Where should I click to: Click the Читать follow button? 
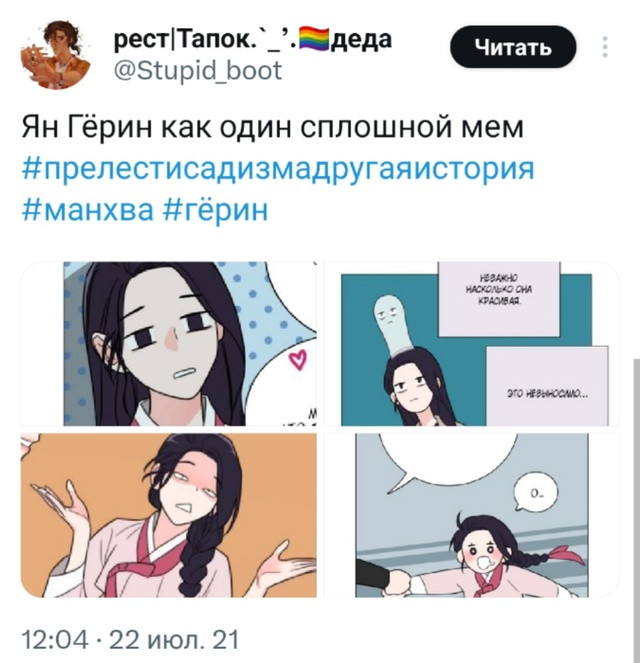(x=513, y=47)
